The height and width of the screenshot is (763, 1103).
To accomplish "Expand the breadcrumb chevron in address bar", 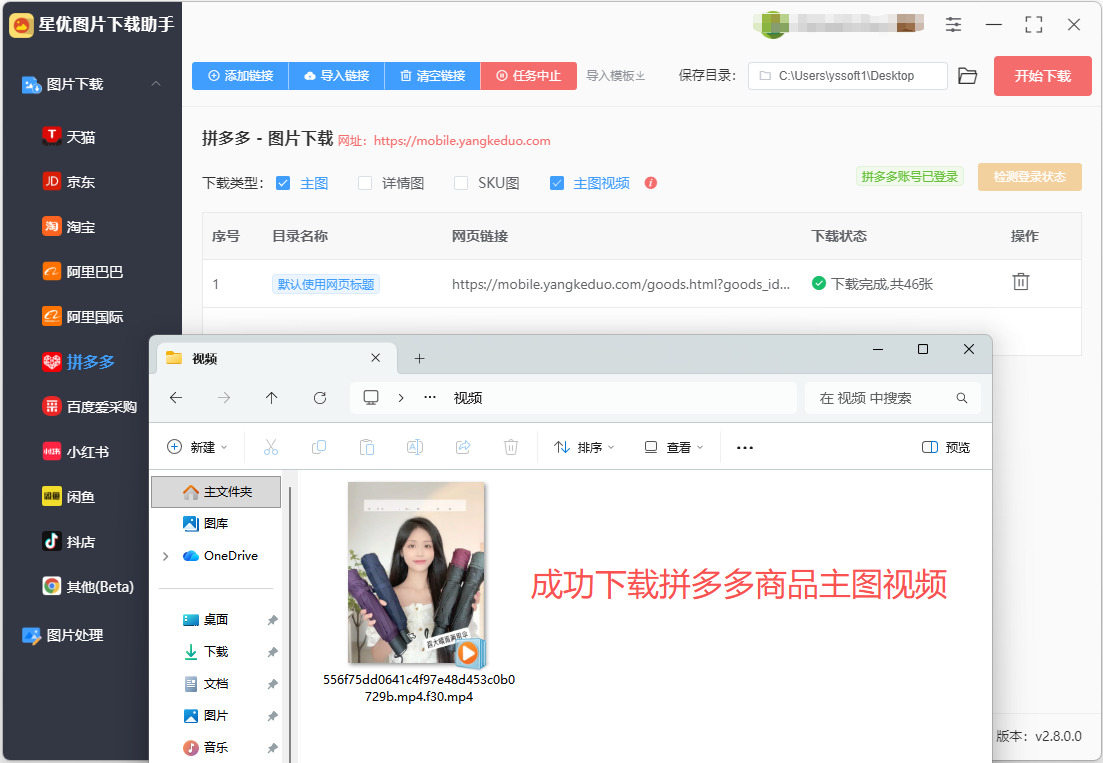I will tap(401, 398).
